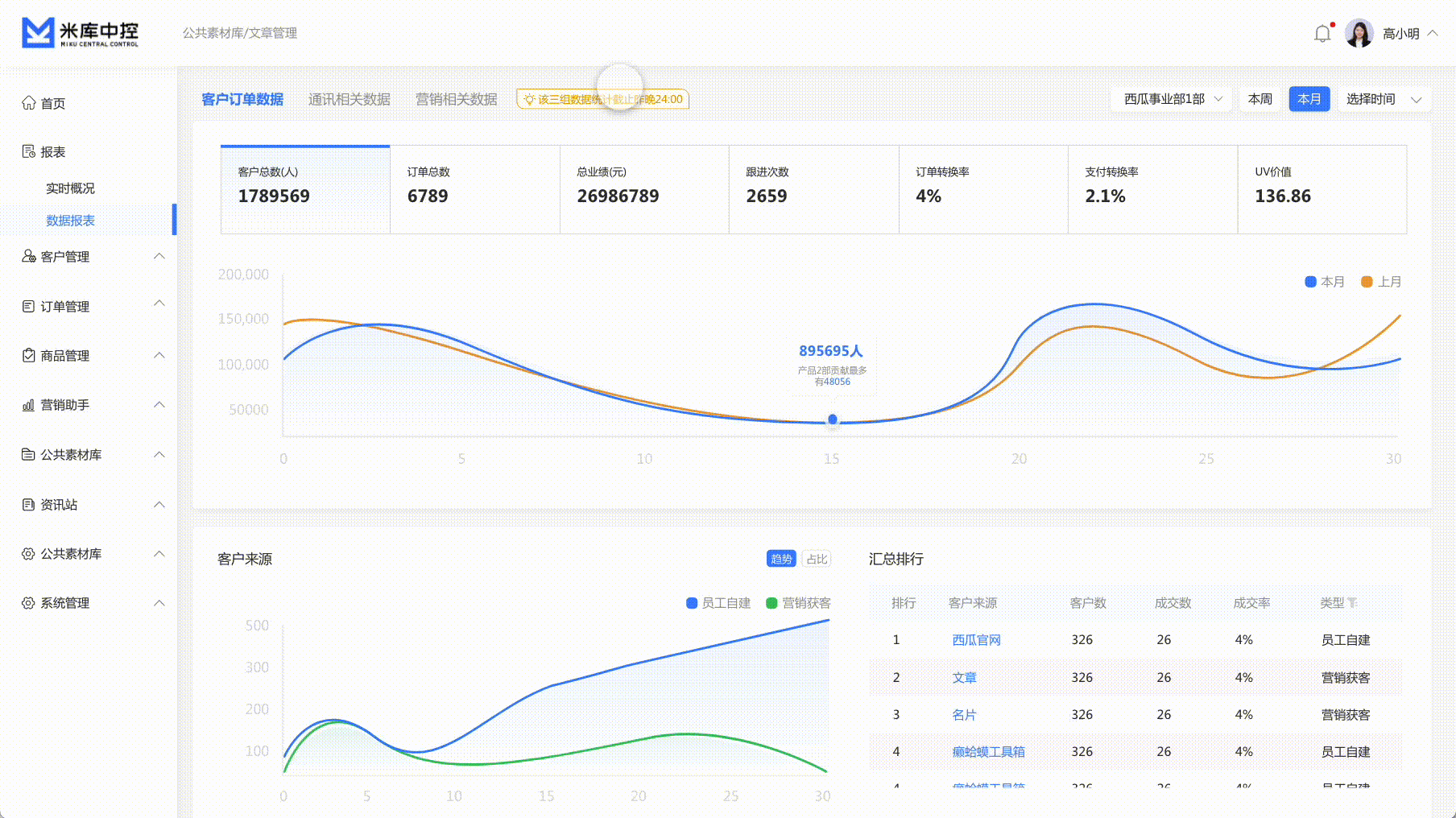Expand the 资讯站 menu chevron
1456x818 pixels.
159,504
